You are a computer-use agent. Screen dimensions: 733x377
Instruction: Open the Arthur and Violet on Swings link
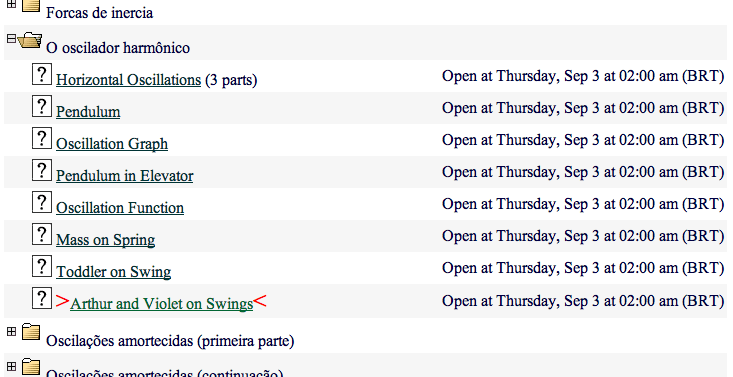pos(161,304)
